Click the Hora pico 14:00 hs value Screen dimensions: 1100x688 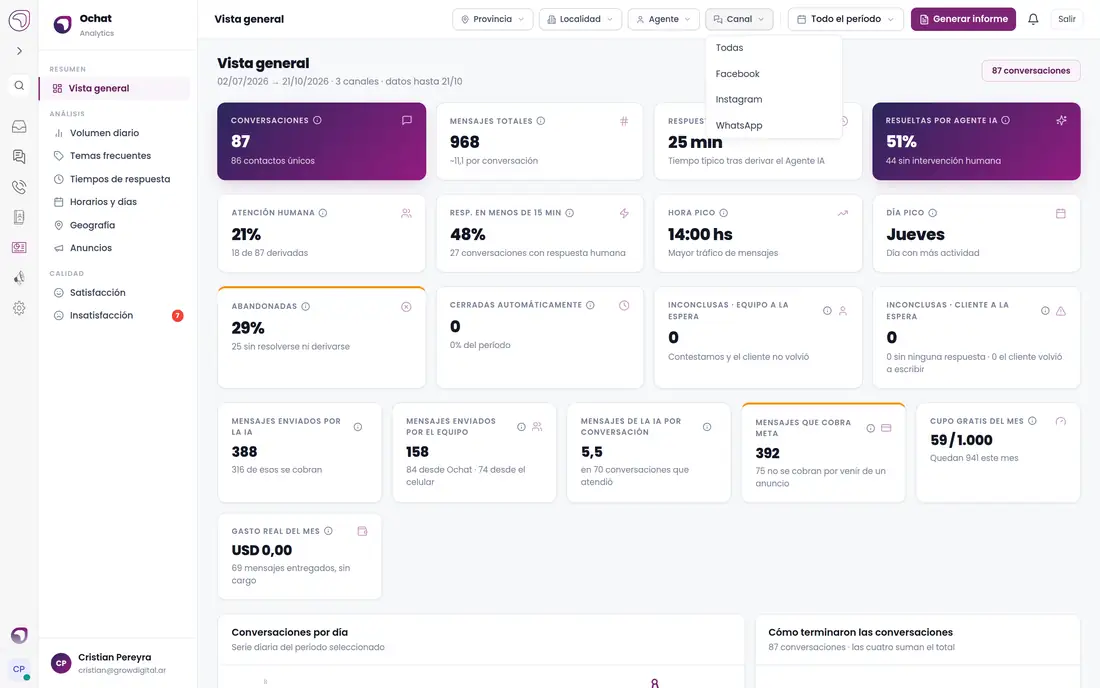tap(699, 234)
